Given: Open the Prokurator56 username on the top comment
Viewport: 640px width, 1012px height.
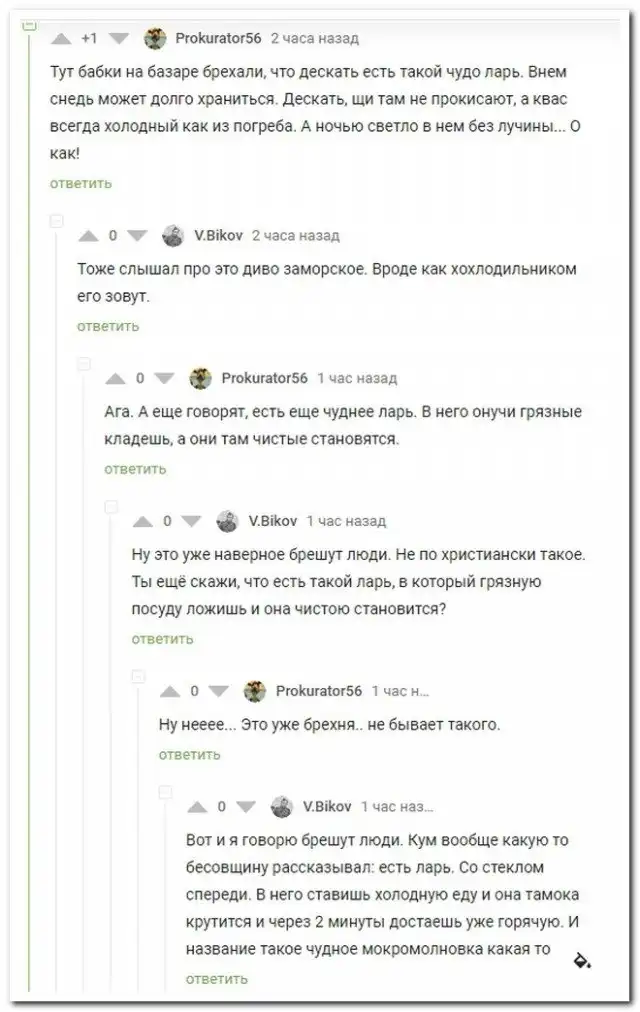Looking at the screenshot, I should (218, 39).
